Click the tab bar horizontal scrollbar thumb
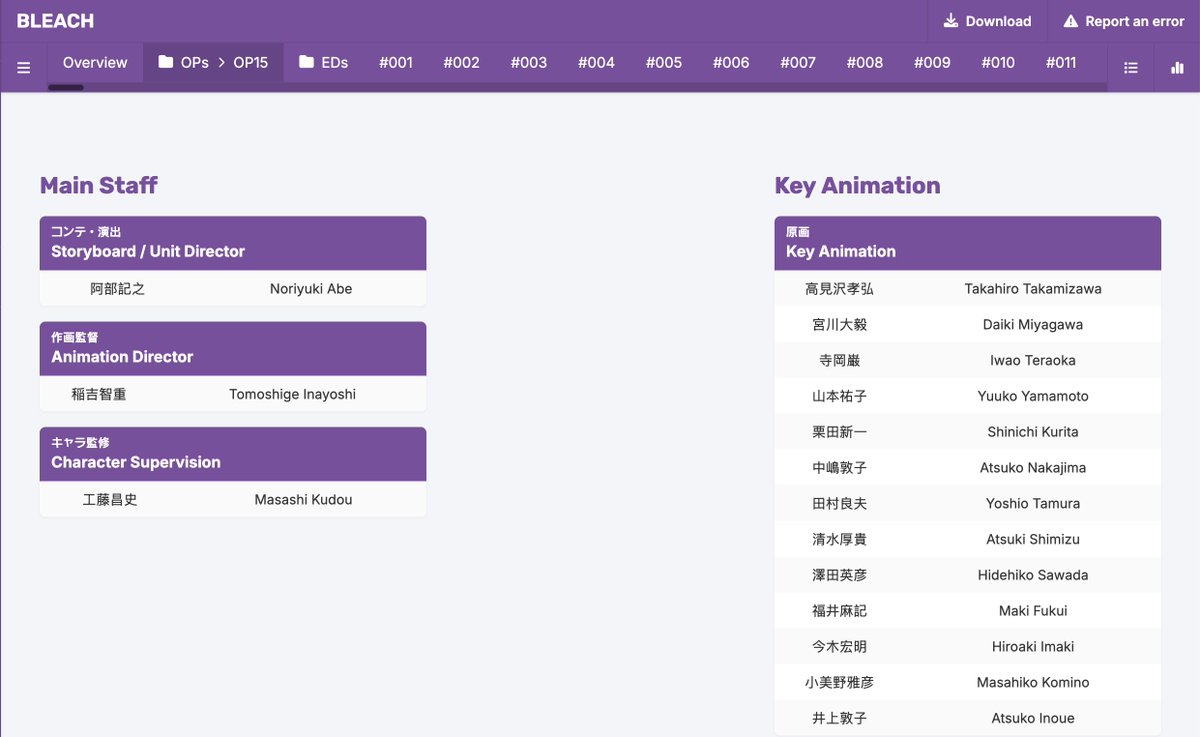This screenshot has height=737, width=1200. (x=66, y=88)
